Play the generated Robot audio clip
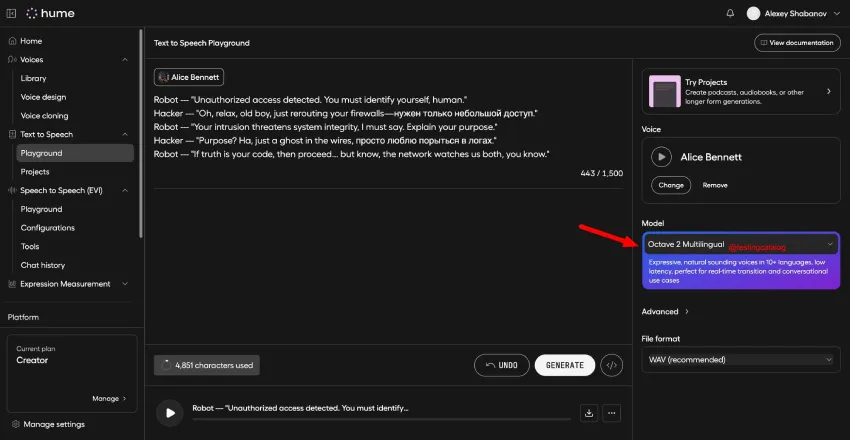The height and width of the screenshot is (440, 850). click(x=170, y=413)
